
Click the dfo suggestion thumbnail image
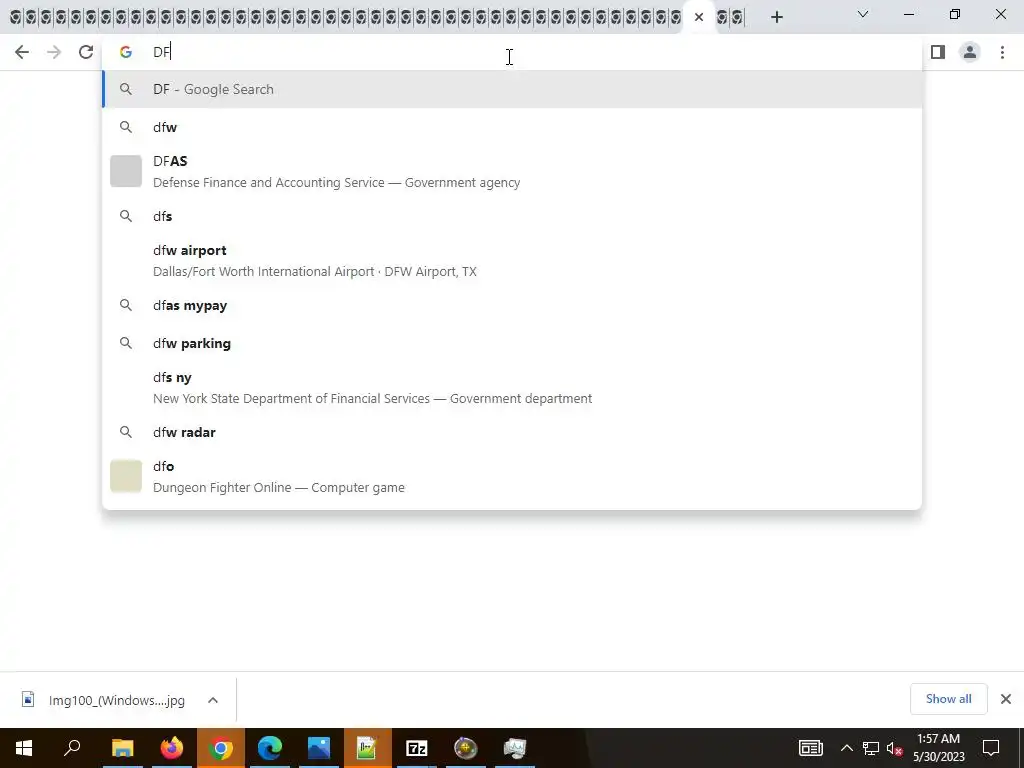click(126, 476)
